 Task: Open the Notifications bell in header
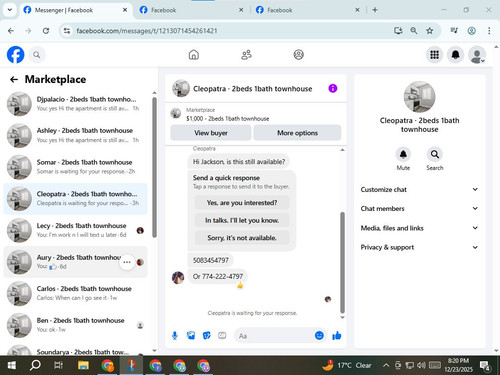coord(455,55)
